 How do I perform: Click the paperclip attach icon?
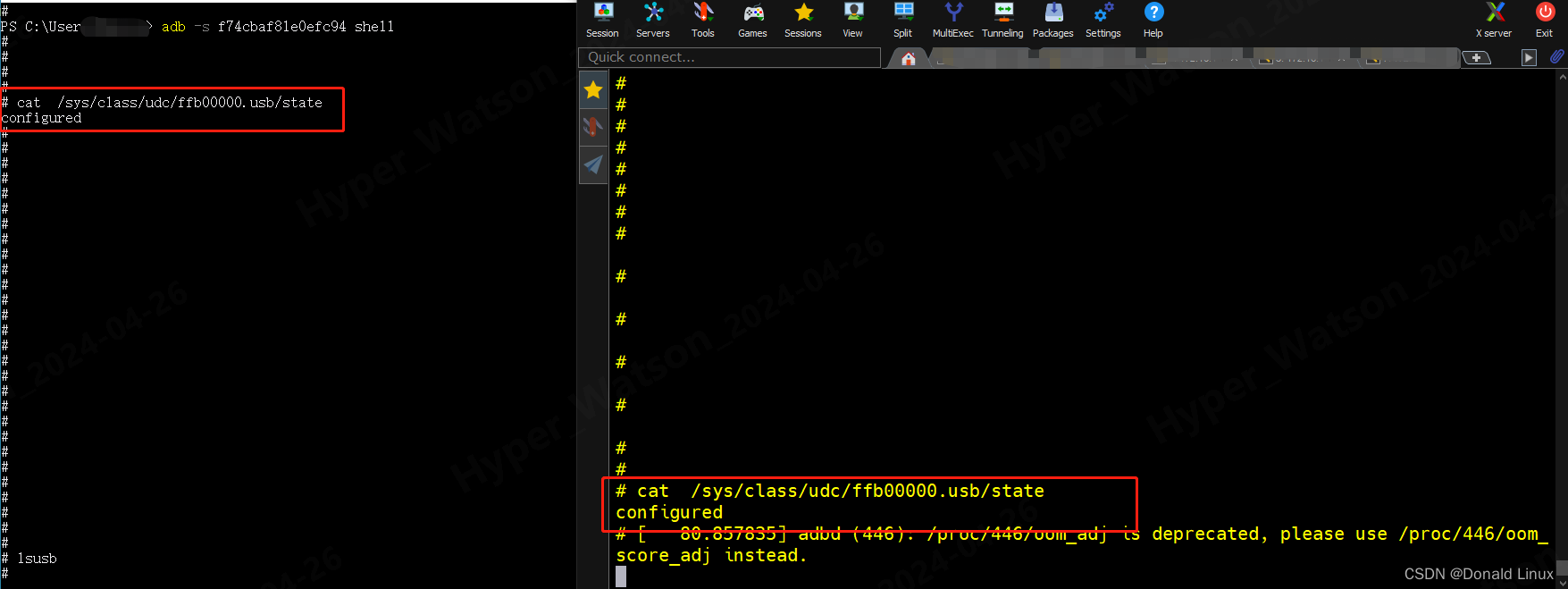(1556, 57)
